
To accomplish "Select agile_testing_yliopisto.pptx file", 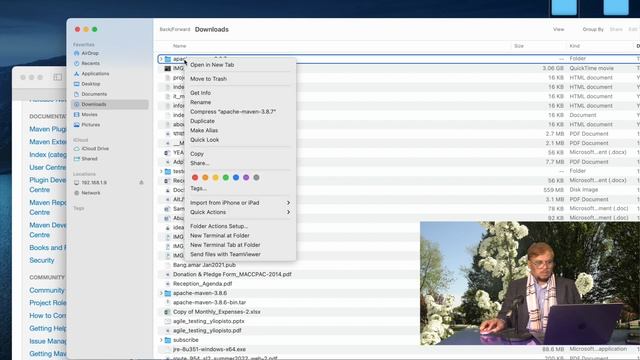I will [x=209, y=321].
